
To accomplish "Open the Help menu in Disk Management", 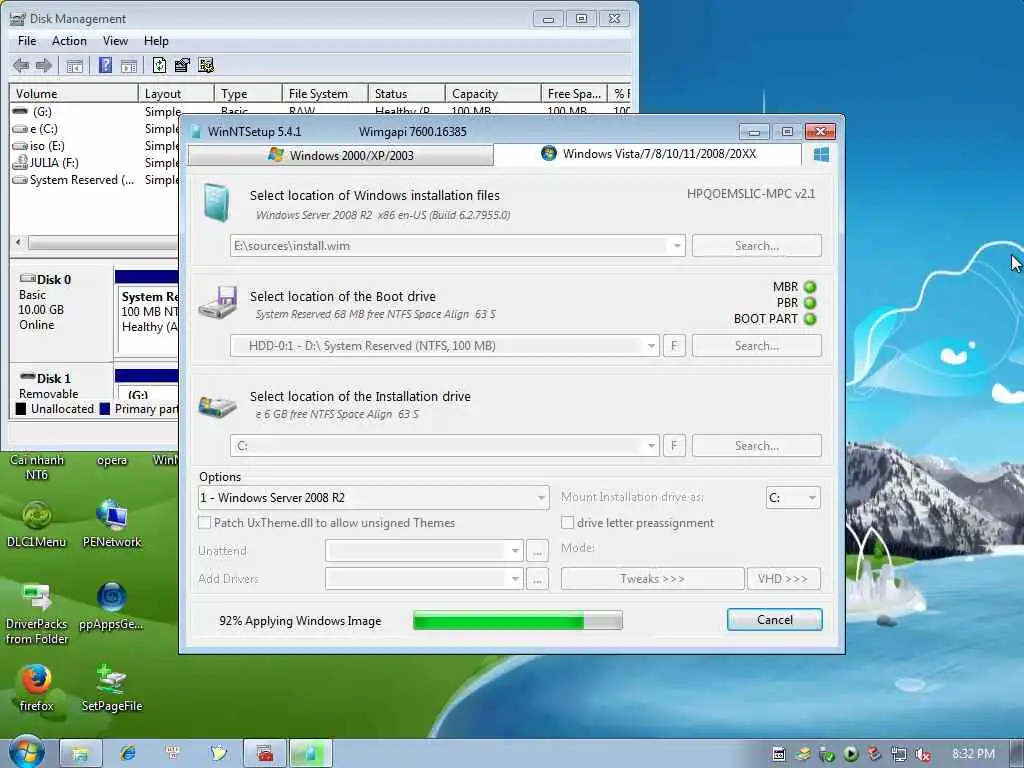I will coord(156,40).
